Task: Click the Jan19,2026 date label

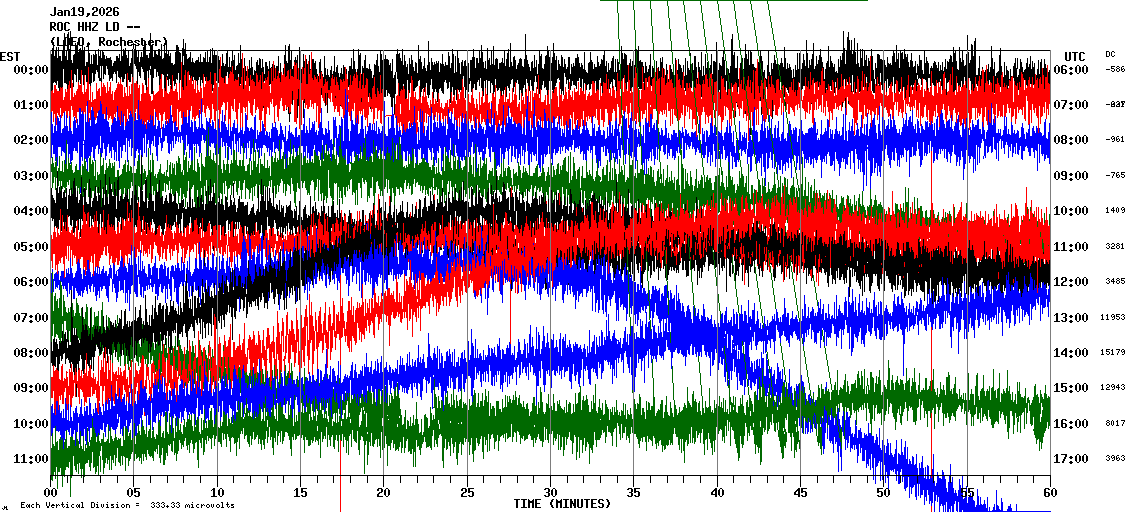Action: [x=84, y=12]
